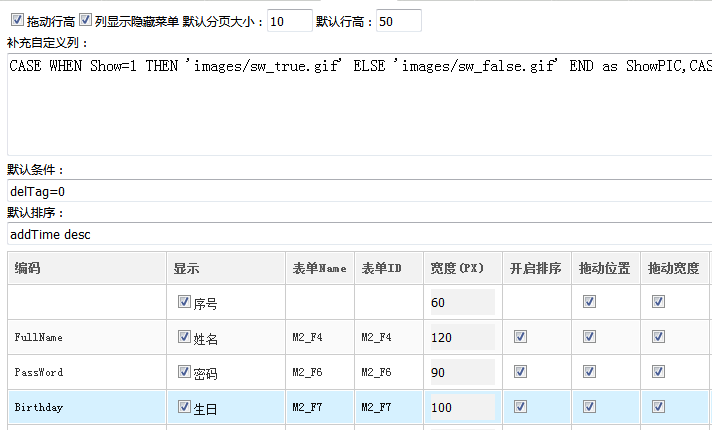The height and width of the screenshot is (430, 712).
Task: Toggle 开启排序 checkbox for FullName row
Action: tap(520, 337)
